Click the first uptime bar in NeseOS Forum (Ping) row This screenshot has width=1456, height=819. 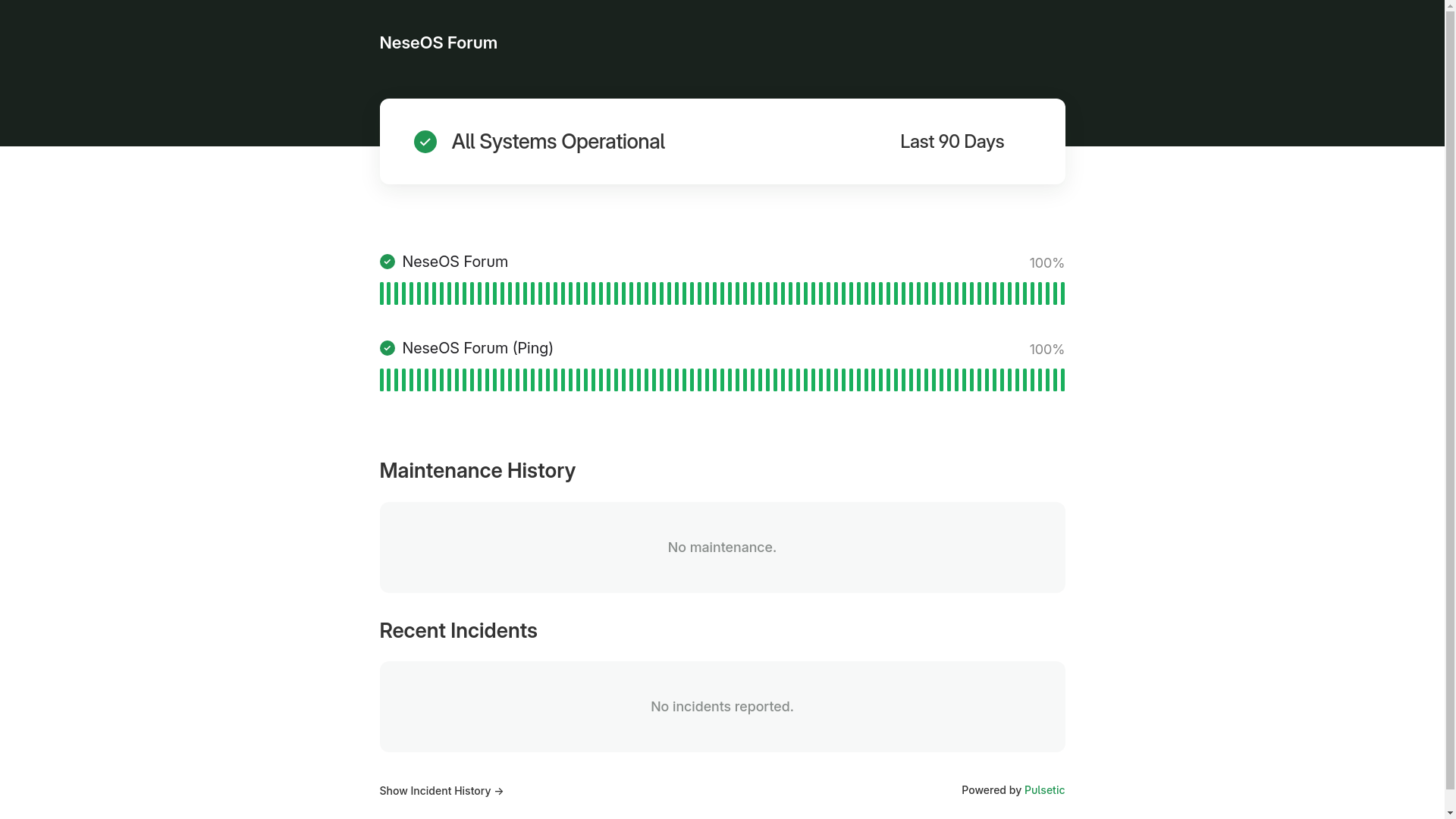pyautogui.click(x=381, y=380)
